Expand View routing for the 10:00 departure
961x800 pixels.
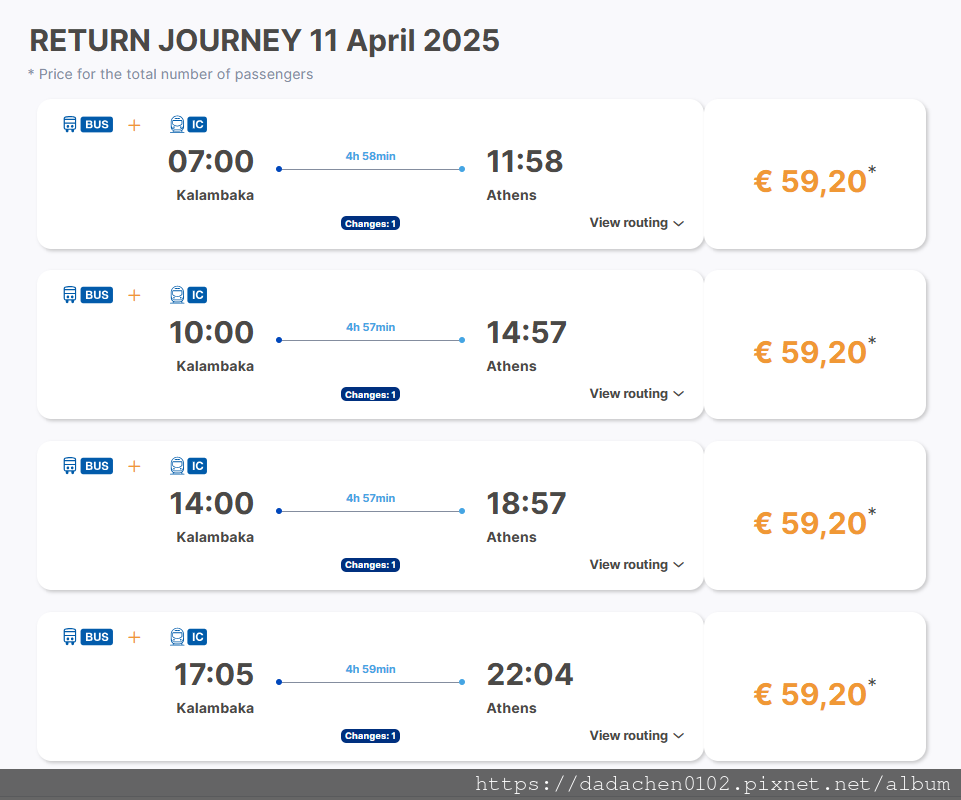[636, 394]
